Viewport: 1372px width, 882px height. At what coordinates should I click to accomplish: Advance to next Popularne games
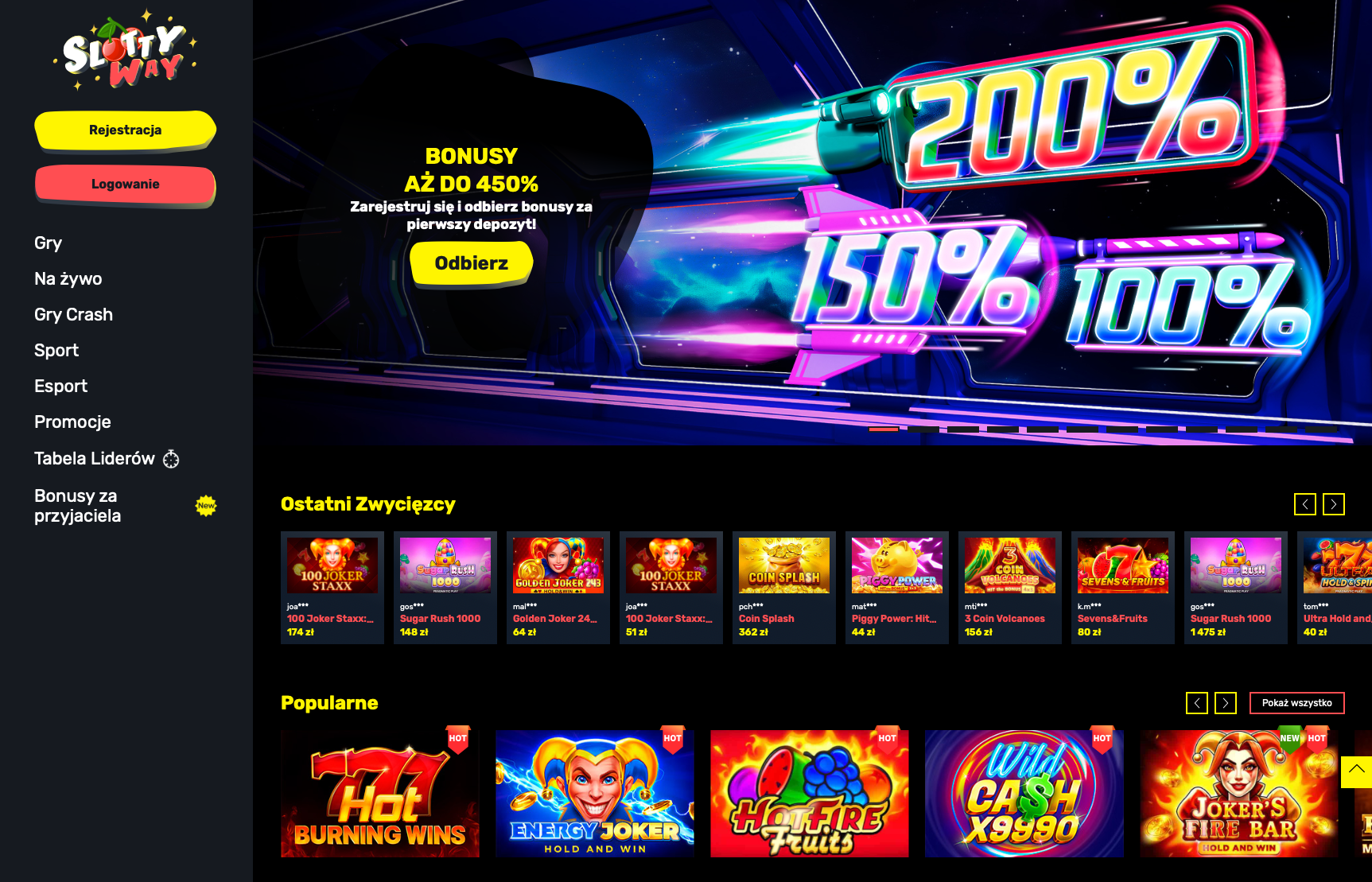pyautogui.click(x=1226, y=703)
